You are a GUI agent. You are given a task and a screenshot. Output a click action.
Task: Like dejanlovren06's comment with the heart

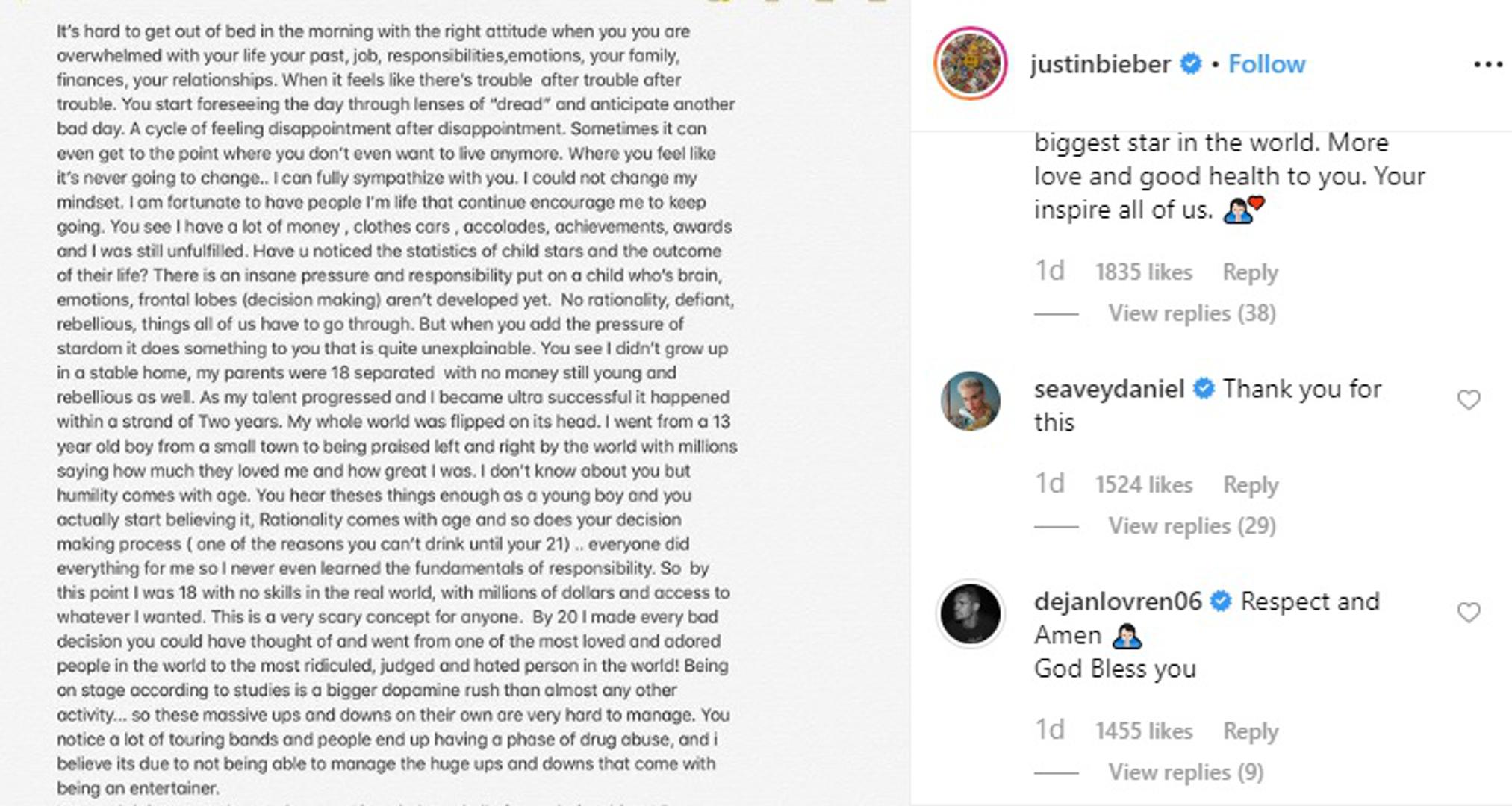tap(1469, 613)
